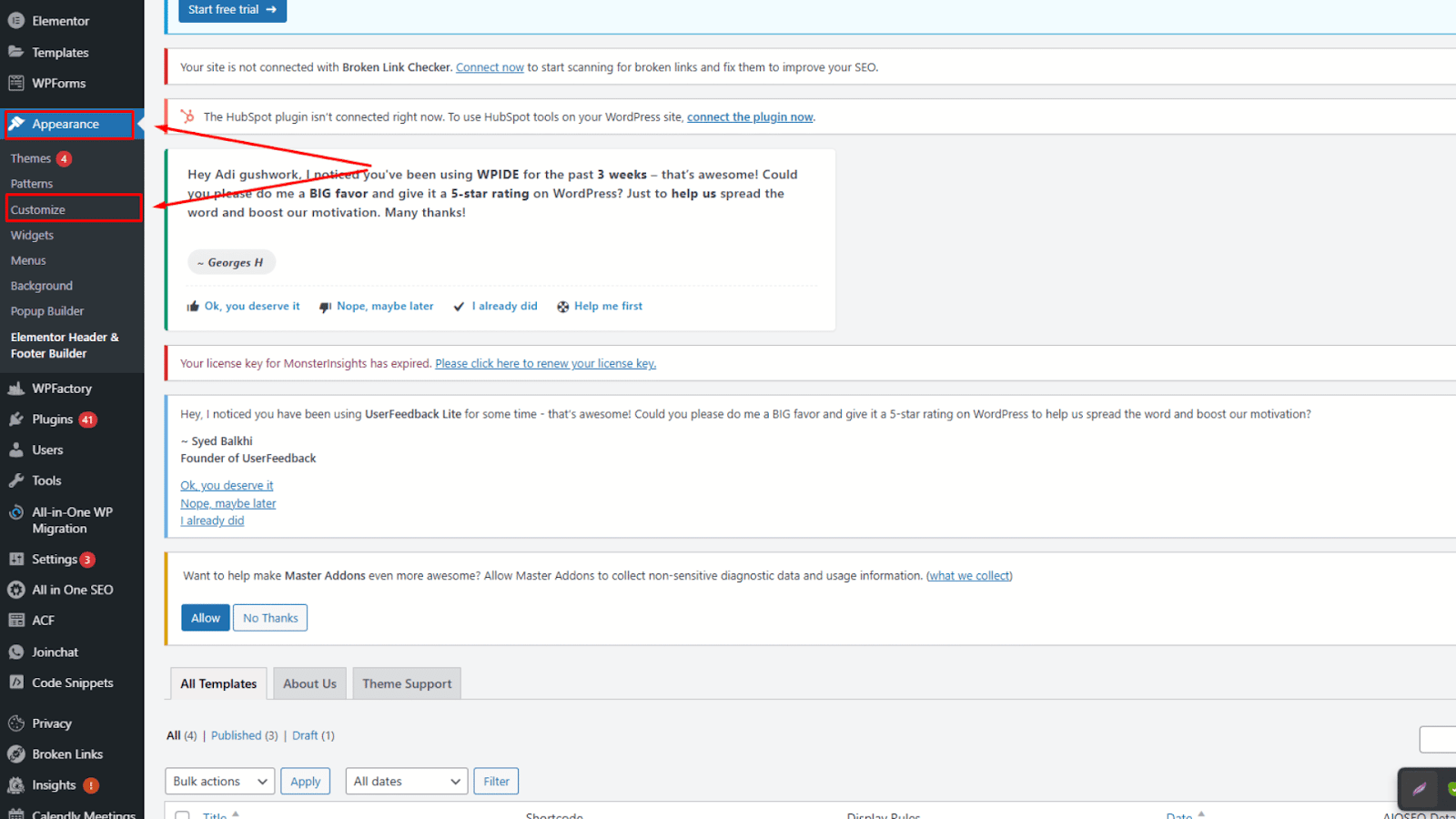The width and height of the screenshot is (1456, 819).
Task: Click Connect now for Broken Link Checker
Action: 490,67
